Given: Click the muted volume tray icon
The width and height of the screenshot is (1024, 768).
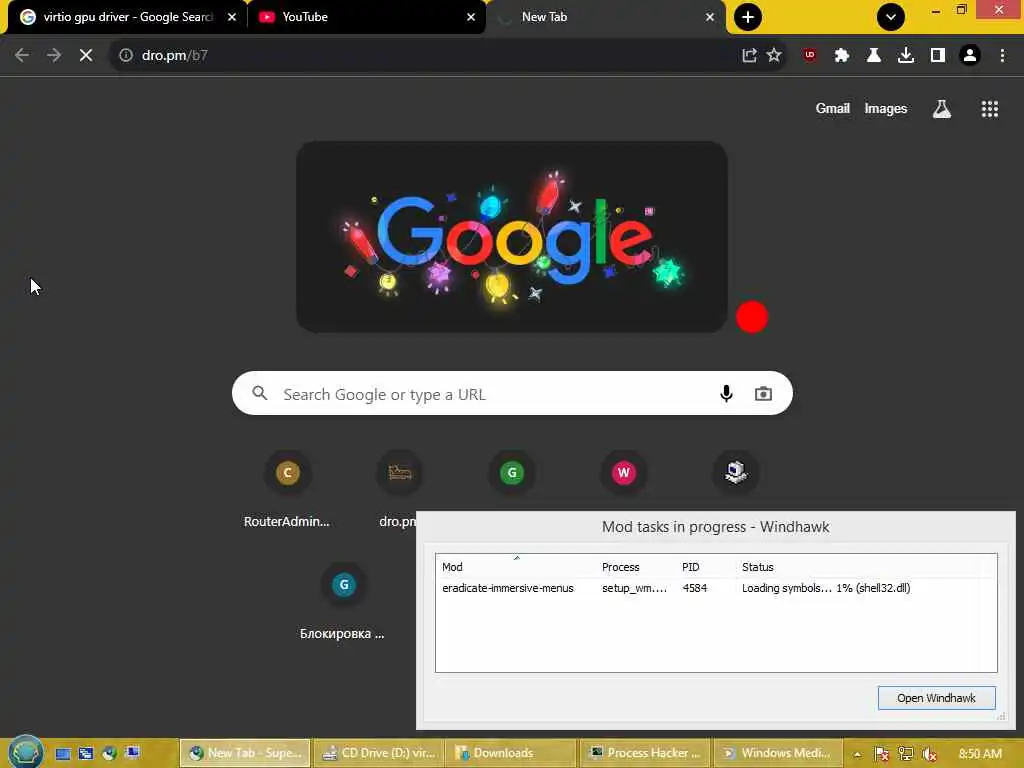Looking at the screenshot, I should coord(929,754).
